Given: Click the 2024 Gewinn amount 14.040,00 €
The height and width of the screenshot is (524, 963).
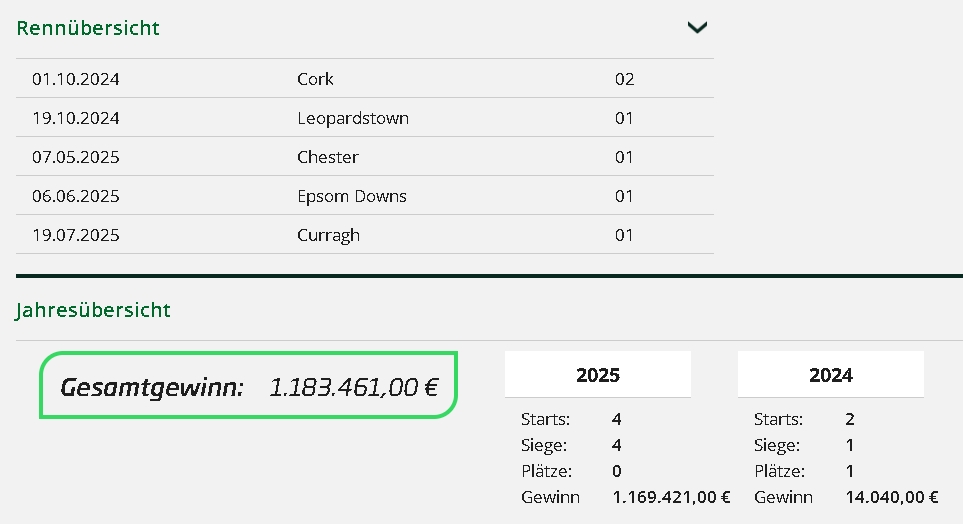Looking at the screenshot, I should click(891, 497).
